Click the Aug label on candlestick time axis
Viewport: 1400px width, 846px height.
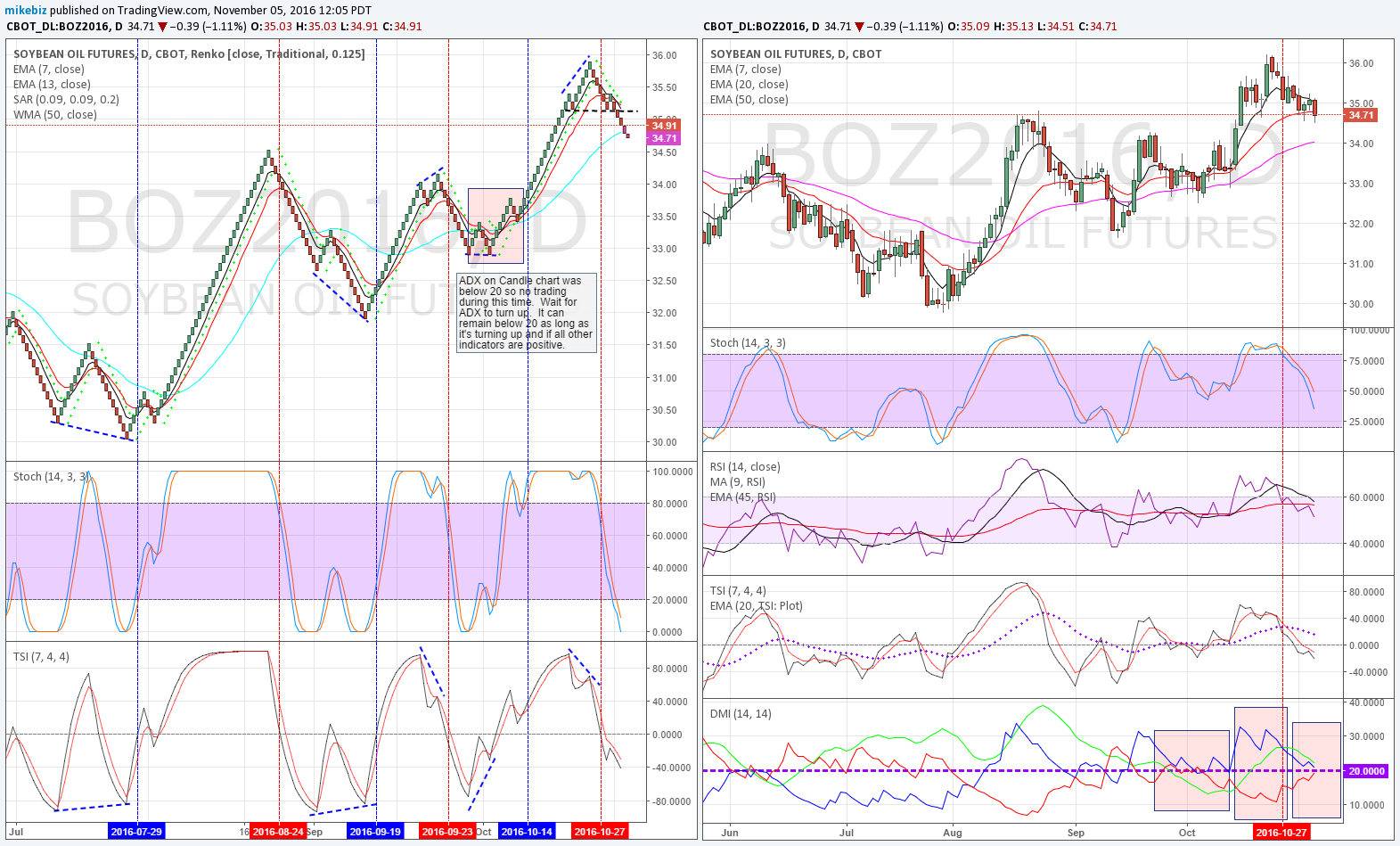pos(953,832)
